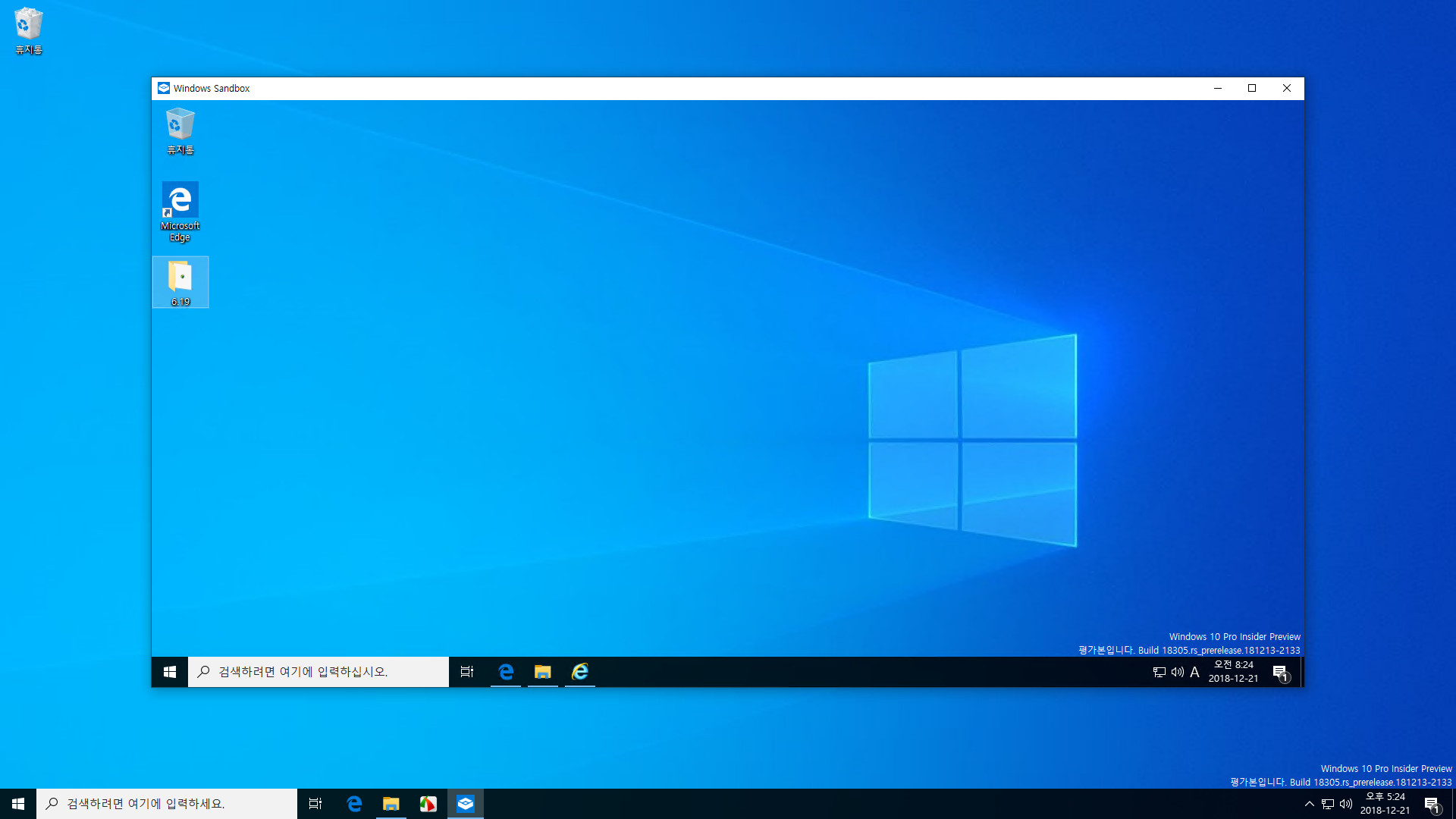Launch Internet Explorer from Sandbox taskbar

pos(580,672)
